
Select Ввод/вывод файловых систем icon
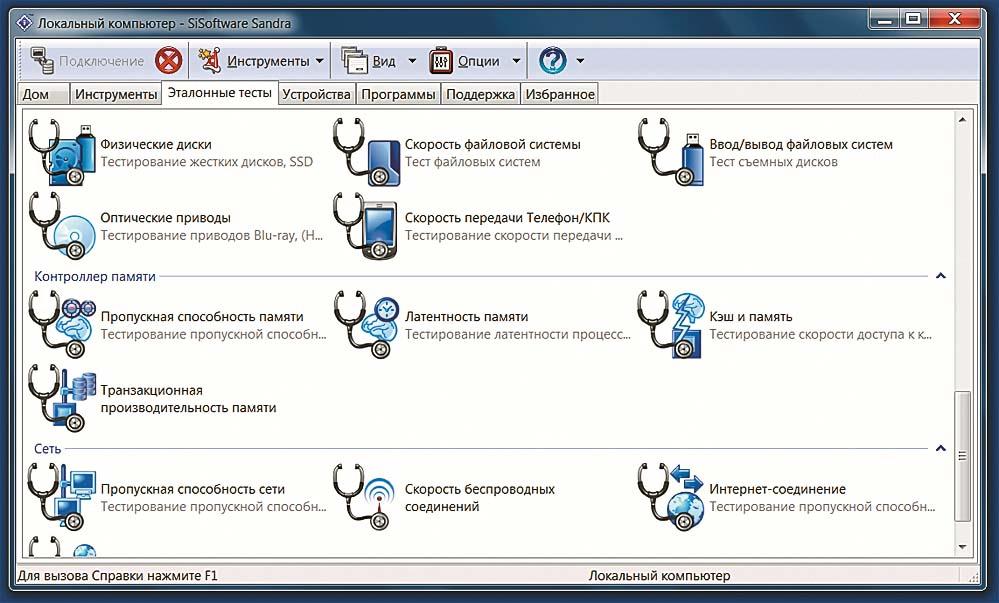671,152
